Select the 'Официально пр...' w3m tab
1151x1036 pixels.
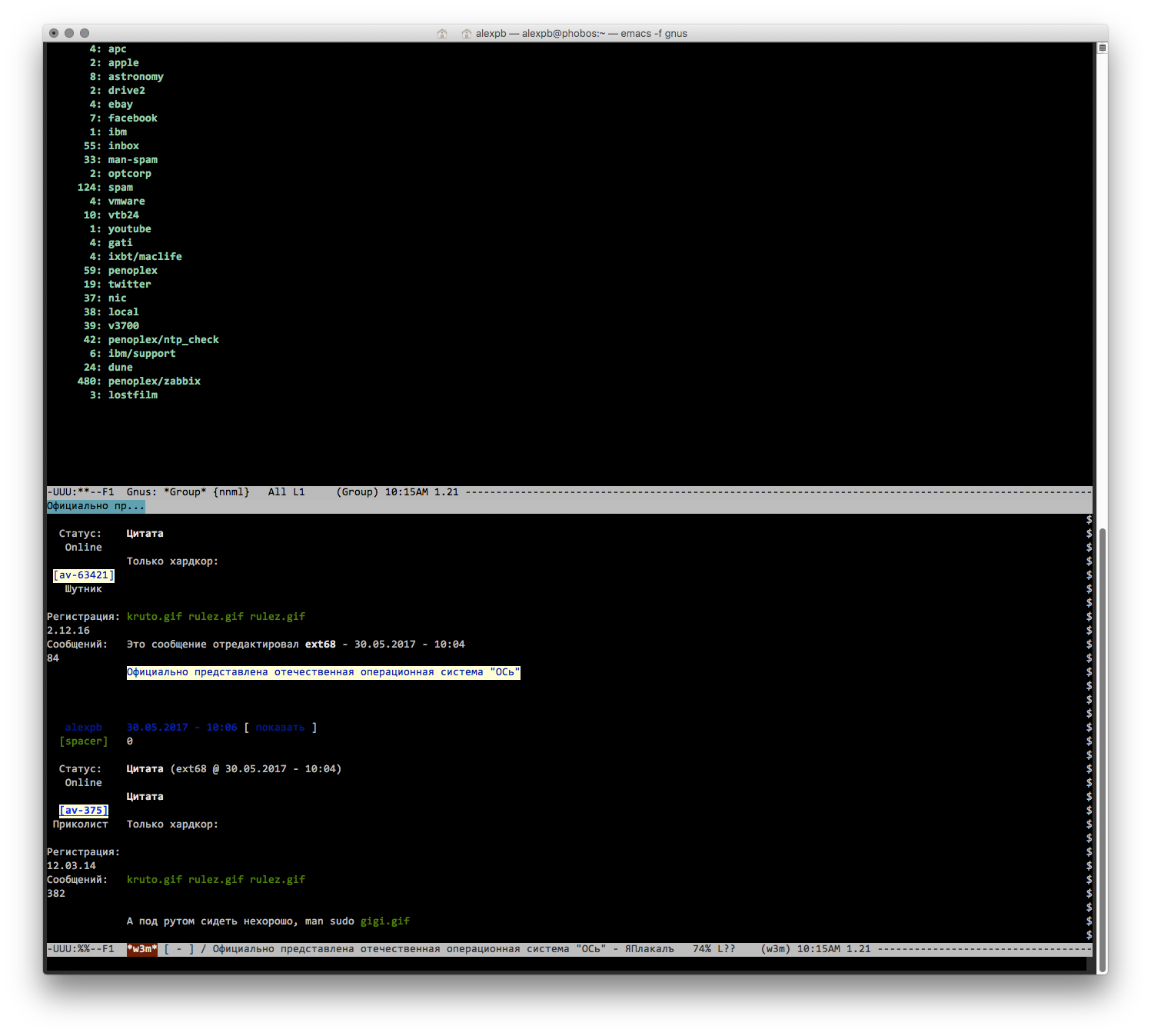tap(95, 506)
